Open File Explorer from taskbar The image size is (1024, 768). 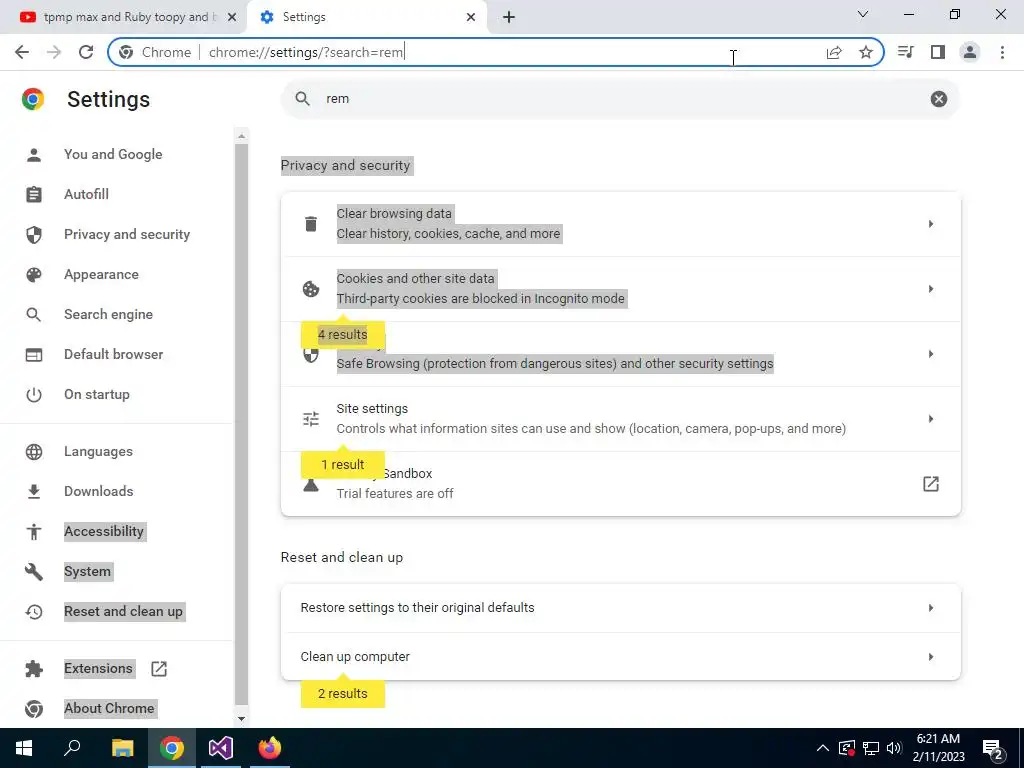tap(122, 748)
